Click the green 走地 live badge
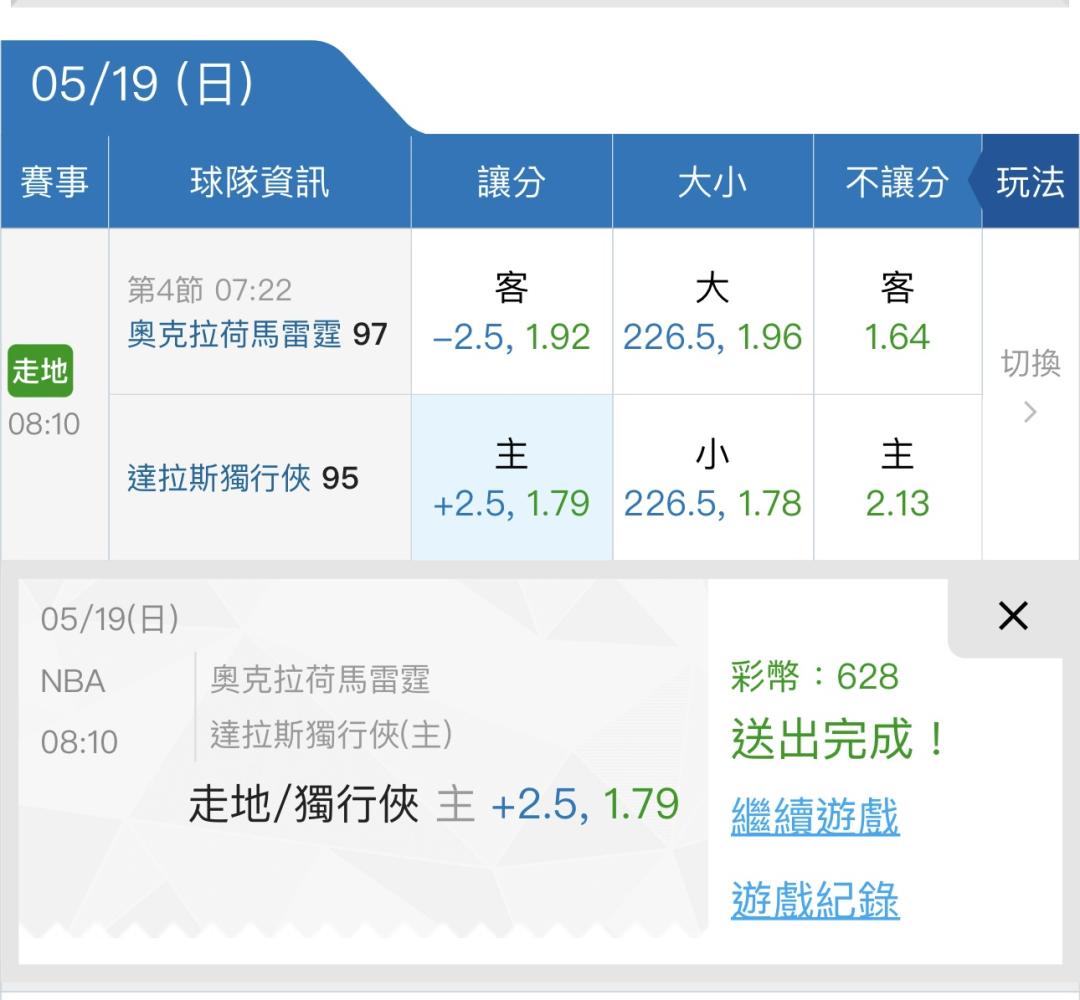 coord(39,371)
